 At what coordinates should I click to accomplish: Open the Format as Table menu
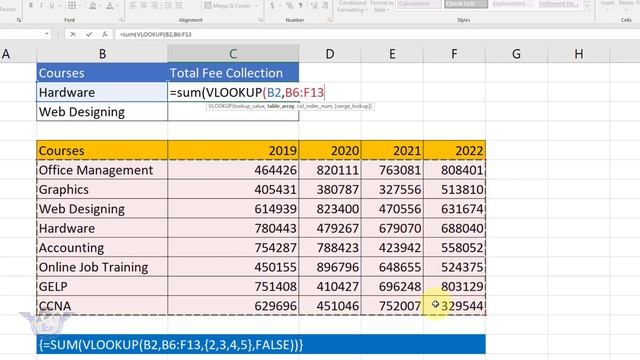click(381, 6)
